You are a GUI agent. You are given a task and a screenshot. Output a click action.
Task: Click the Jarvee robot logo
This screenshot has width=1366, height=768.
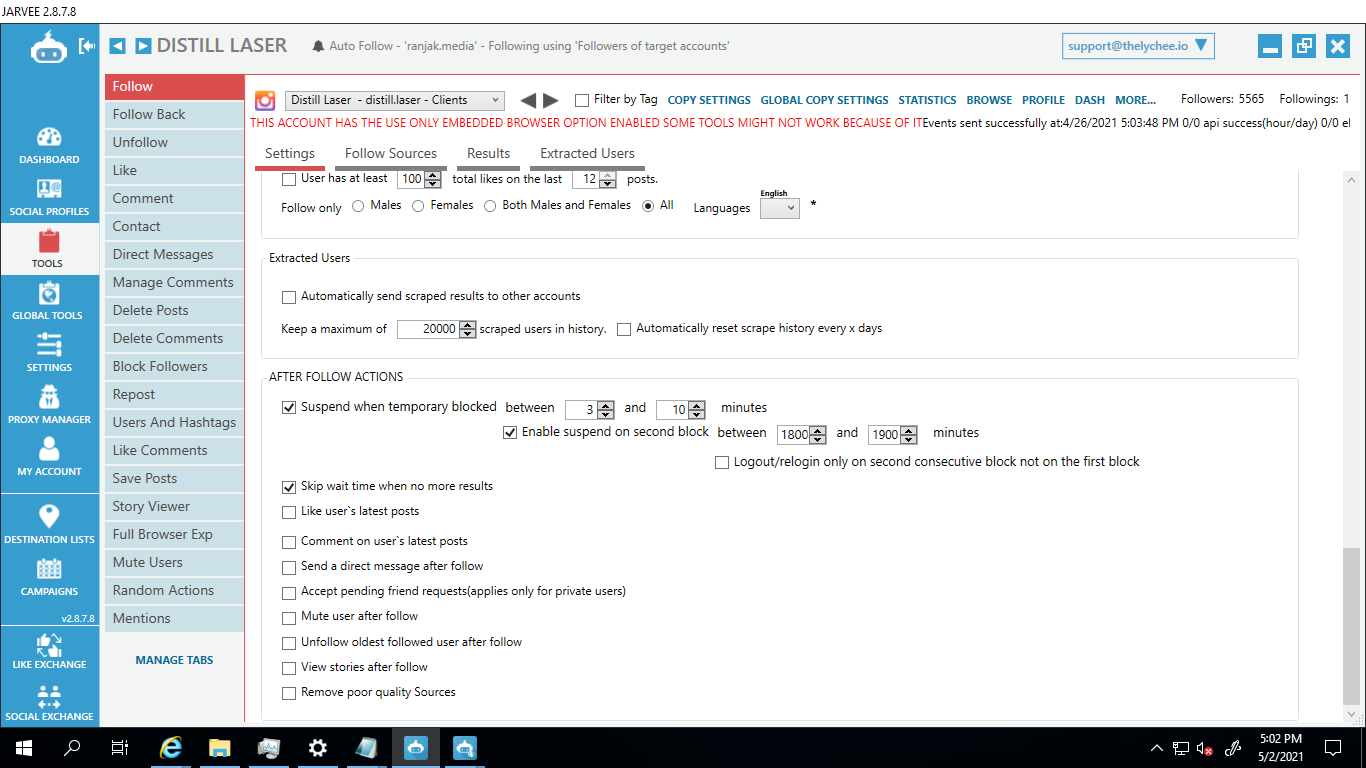coord(48,47)
